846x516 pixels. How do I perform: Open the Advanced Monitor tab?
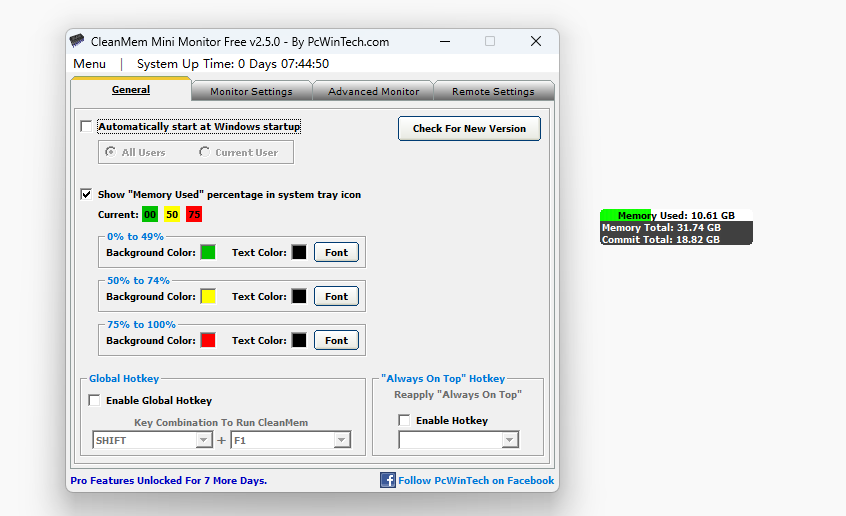tap(373, 92)
